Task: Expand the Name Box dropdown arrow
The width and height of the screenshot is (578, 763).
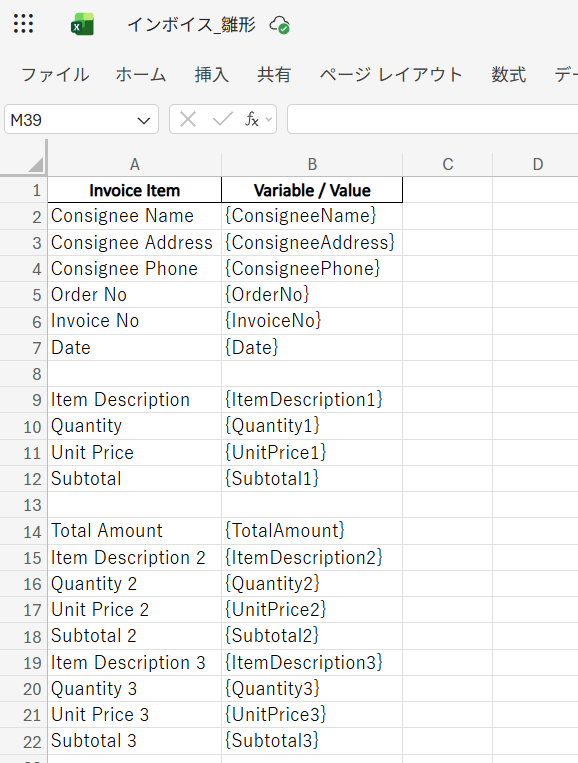Action: tap(144, 120)
